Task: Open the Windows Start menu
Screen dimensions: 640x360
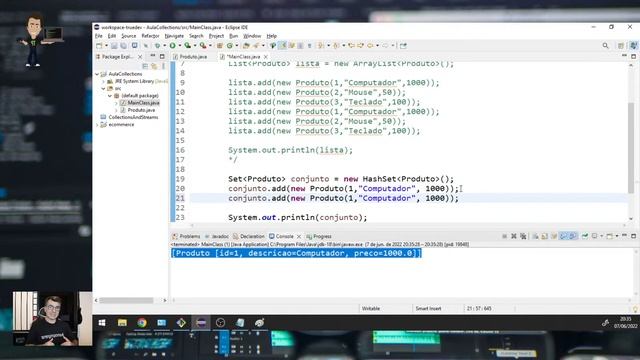Action: tap(102, 322)
